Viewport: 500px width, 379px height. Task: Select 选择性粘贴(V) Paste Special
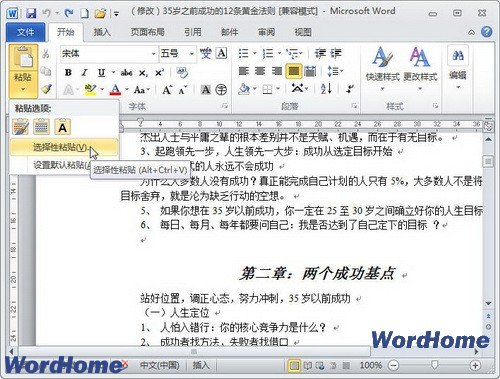64,147
